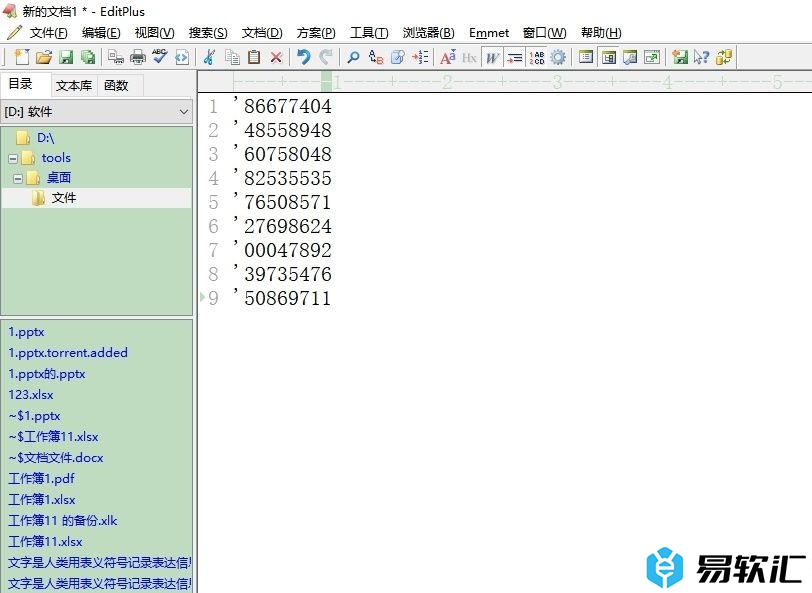Open the 浏览器(B) menu
Image resolution: width=812 pixels, height=593 pixels.
pos(428,33)
